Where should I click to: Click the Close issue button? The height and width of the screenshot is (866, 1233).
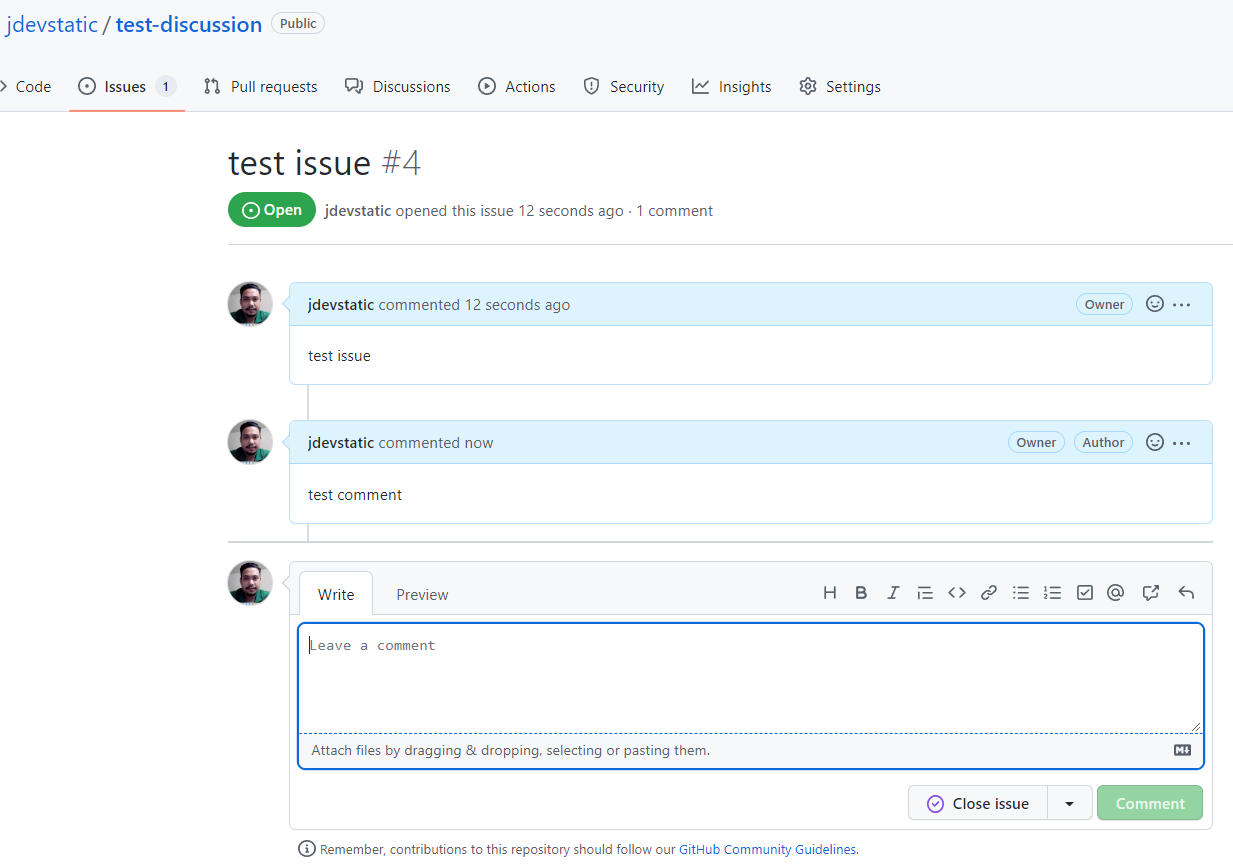coord(977,803)
